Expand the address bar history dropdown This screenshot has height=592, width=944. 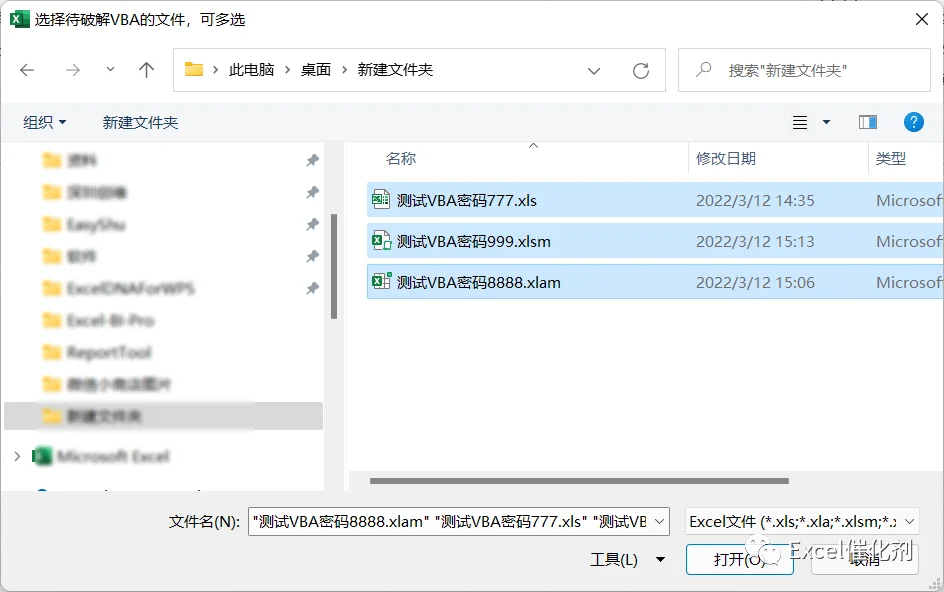594,71
